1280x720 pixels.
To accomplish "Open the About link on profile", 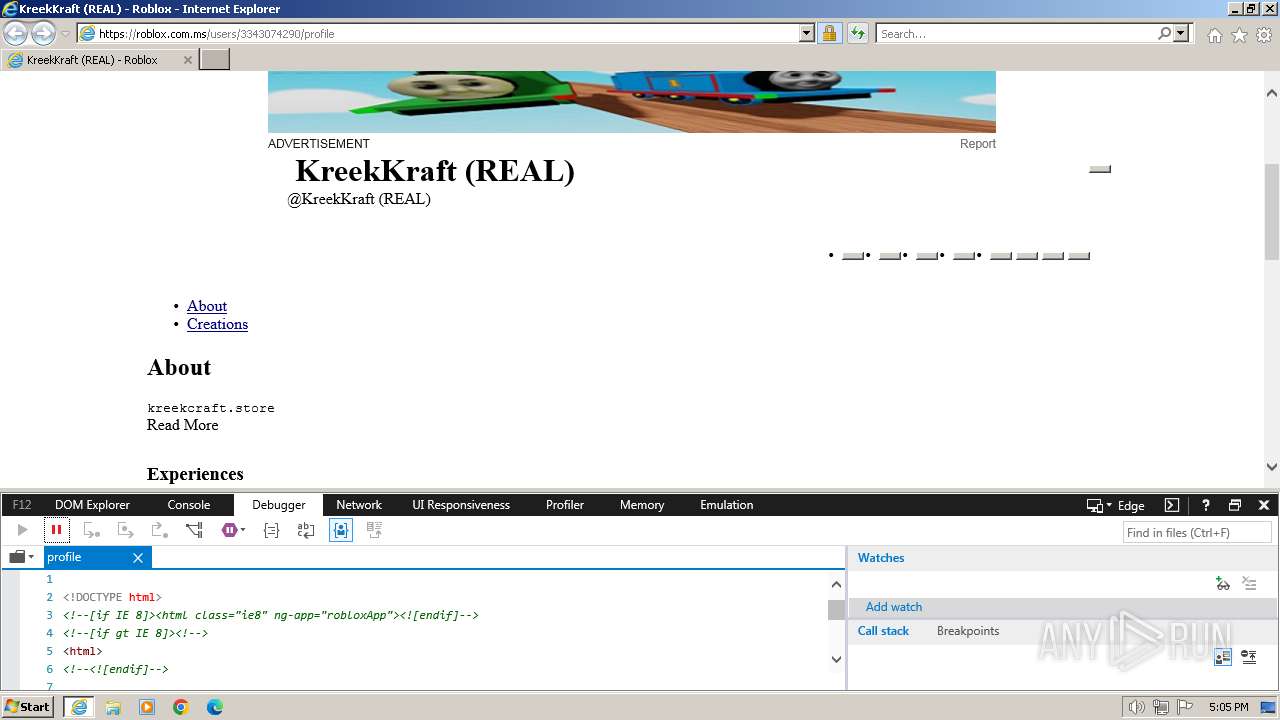I will point(207,306).
